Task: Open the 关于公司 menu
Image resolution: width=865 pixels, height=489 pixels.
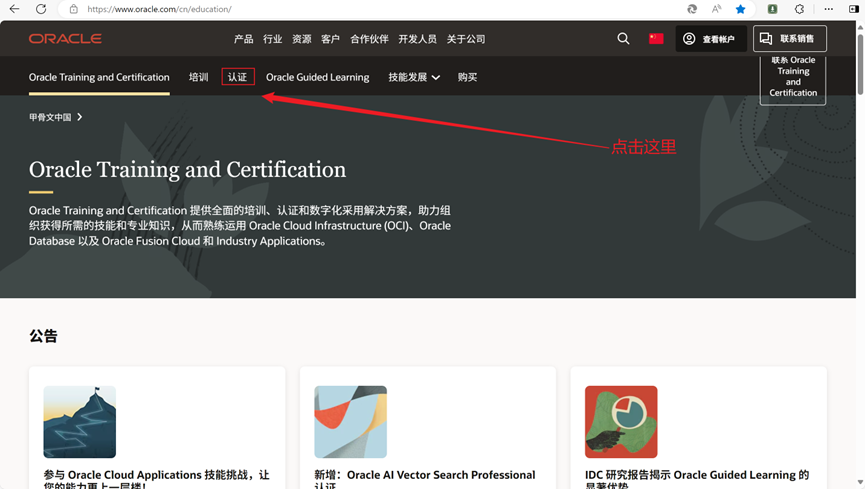Action: click(466, 39)
